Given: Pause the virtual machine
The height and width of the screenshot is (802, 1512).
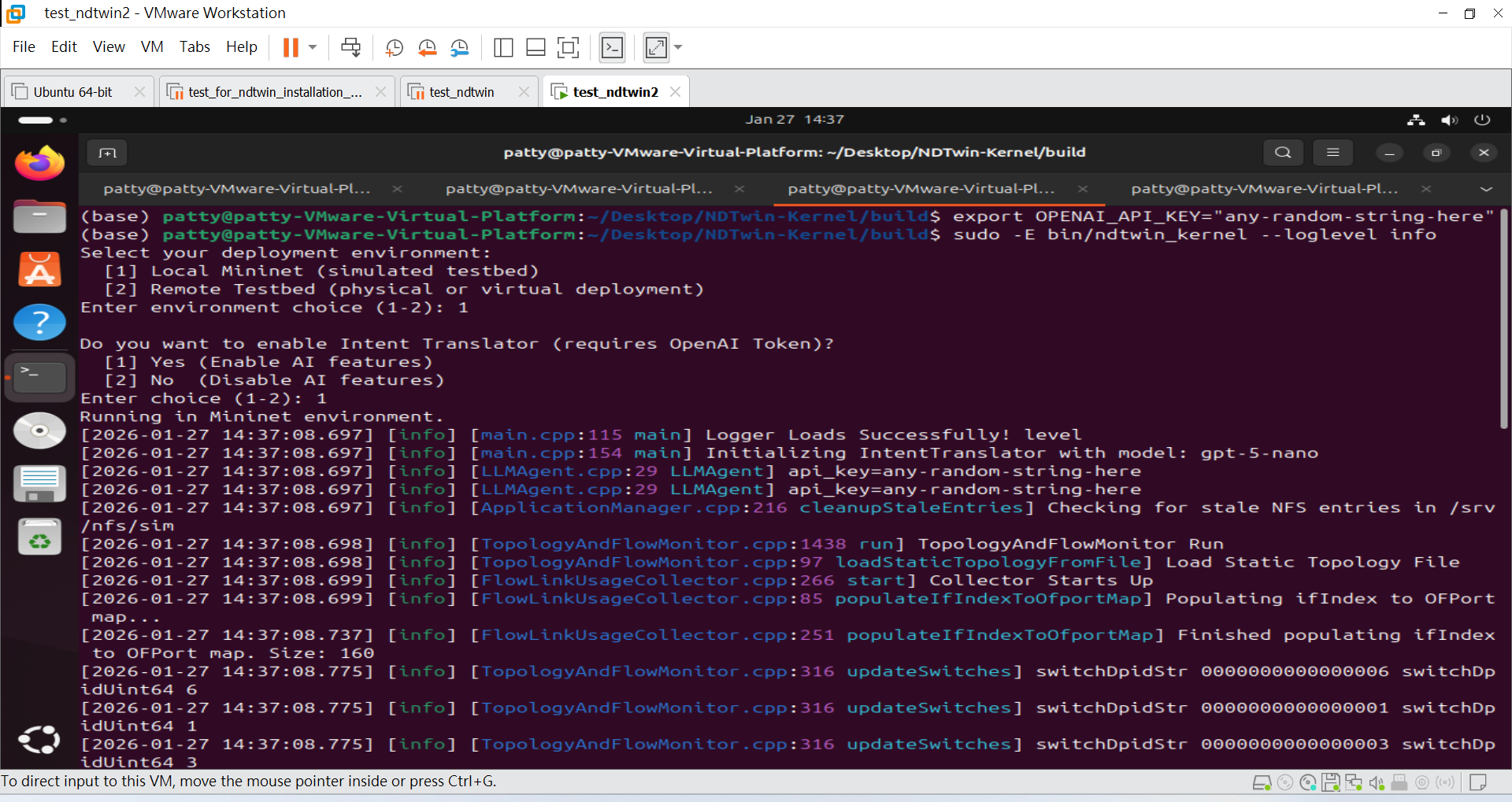Looking at the screenshot, I should (291, 48).
